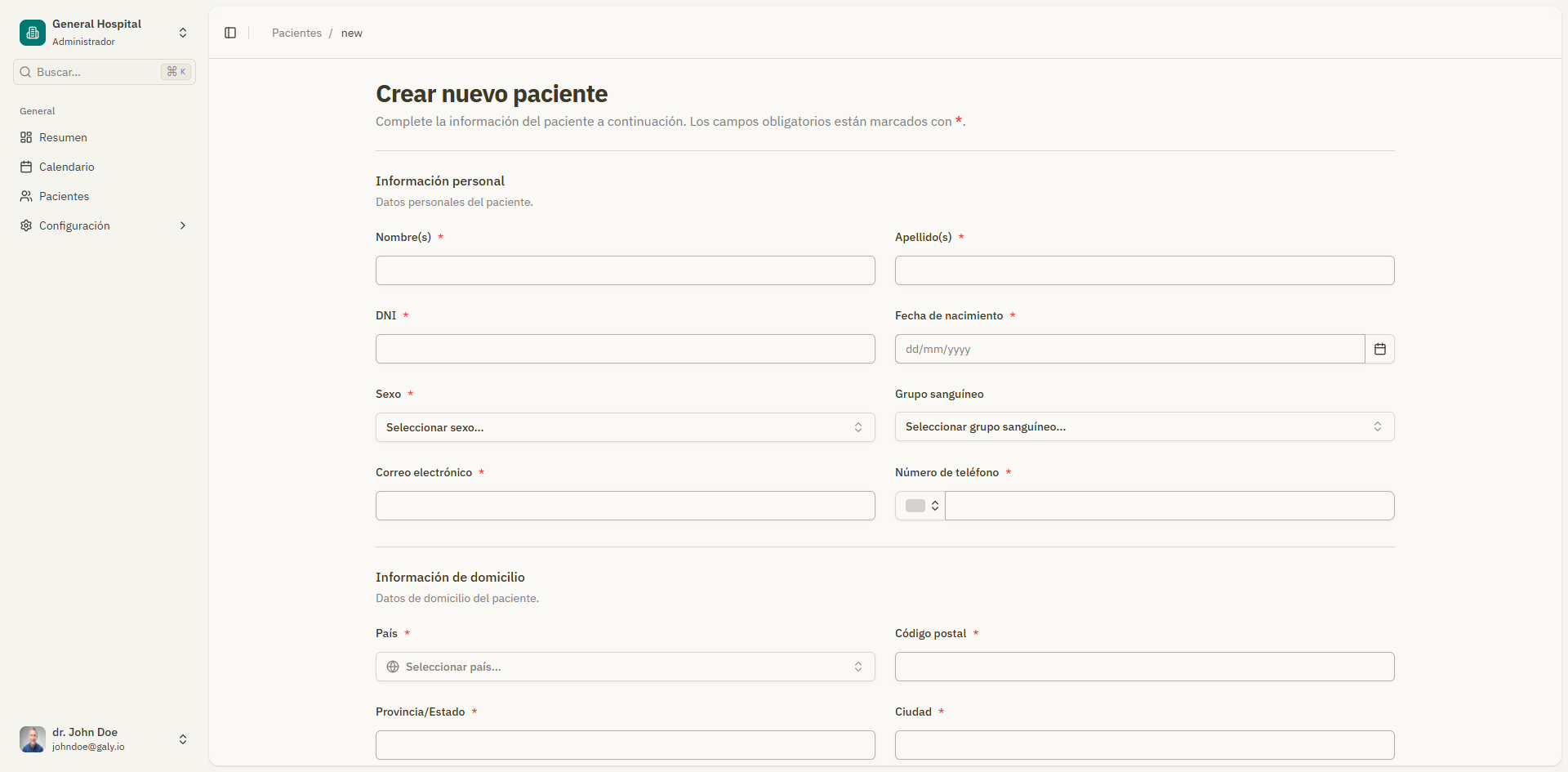Screen dimensions: 1568x772
Task: Open Pacientes using its sidebar icon
Action: pyautogui.click(x=26, y=196)
